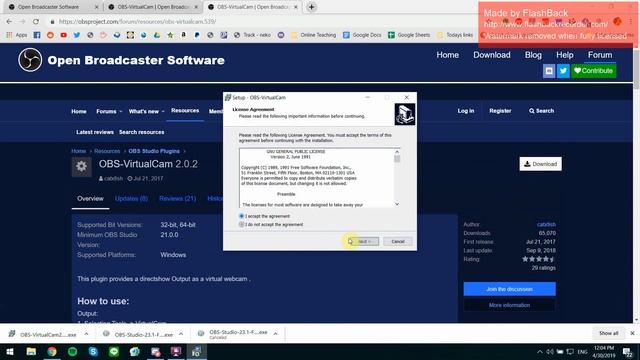Click license text scroll down arrow
Screen dimensions: 640x360
pyautogui.click(x=397, y=204)
